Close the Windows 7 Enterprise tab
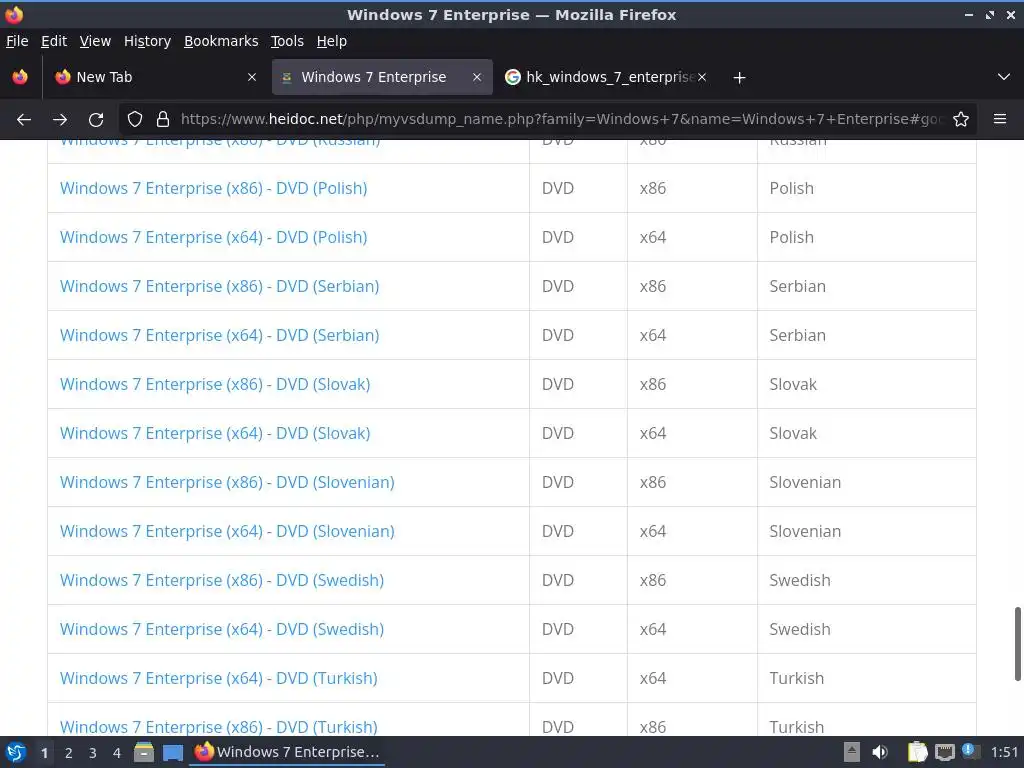This screenshot has height=768, width=1024. (477, 77)
